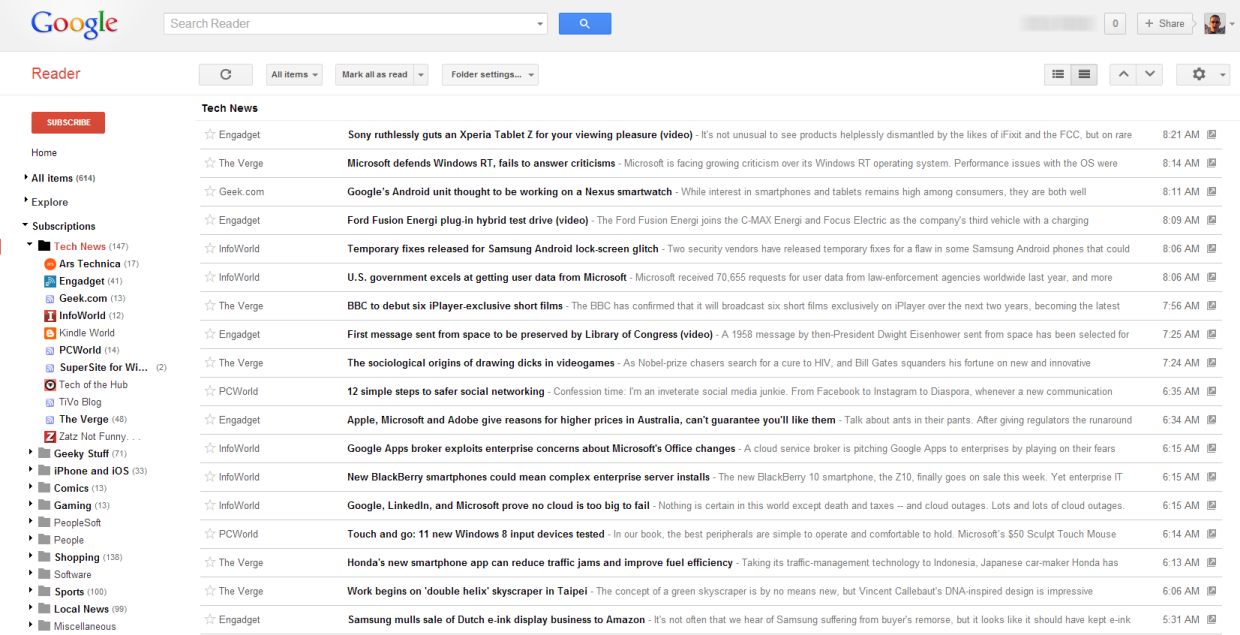Click the Google logo

coord(74,24)
